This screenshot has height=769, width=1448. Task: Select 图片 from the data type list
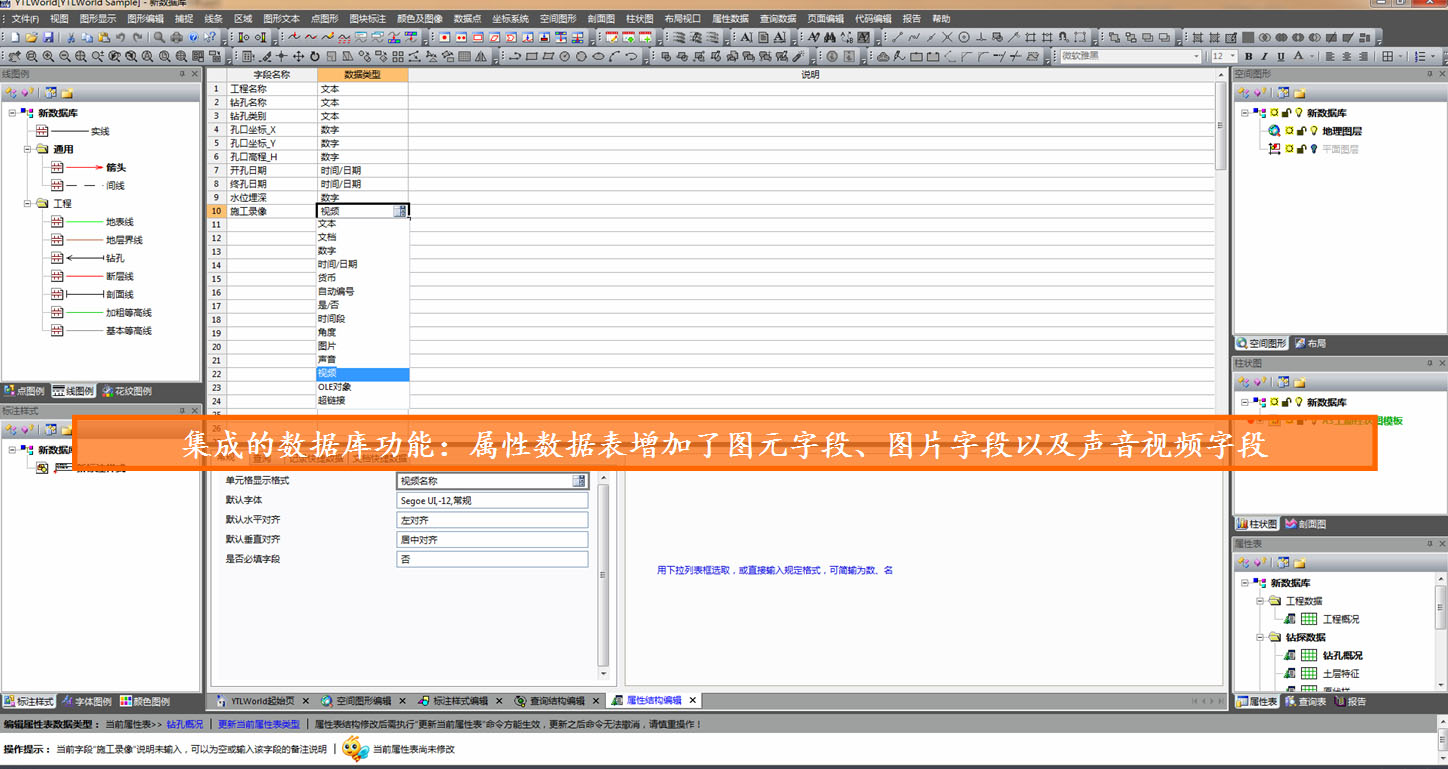pos(362,346)
